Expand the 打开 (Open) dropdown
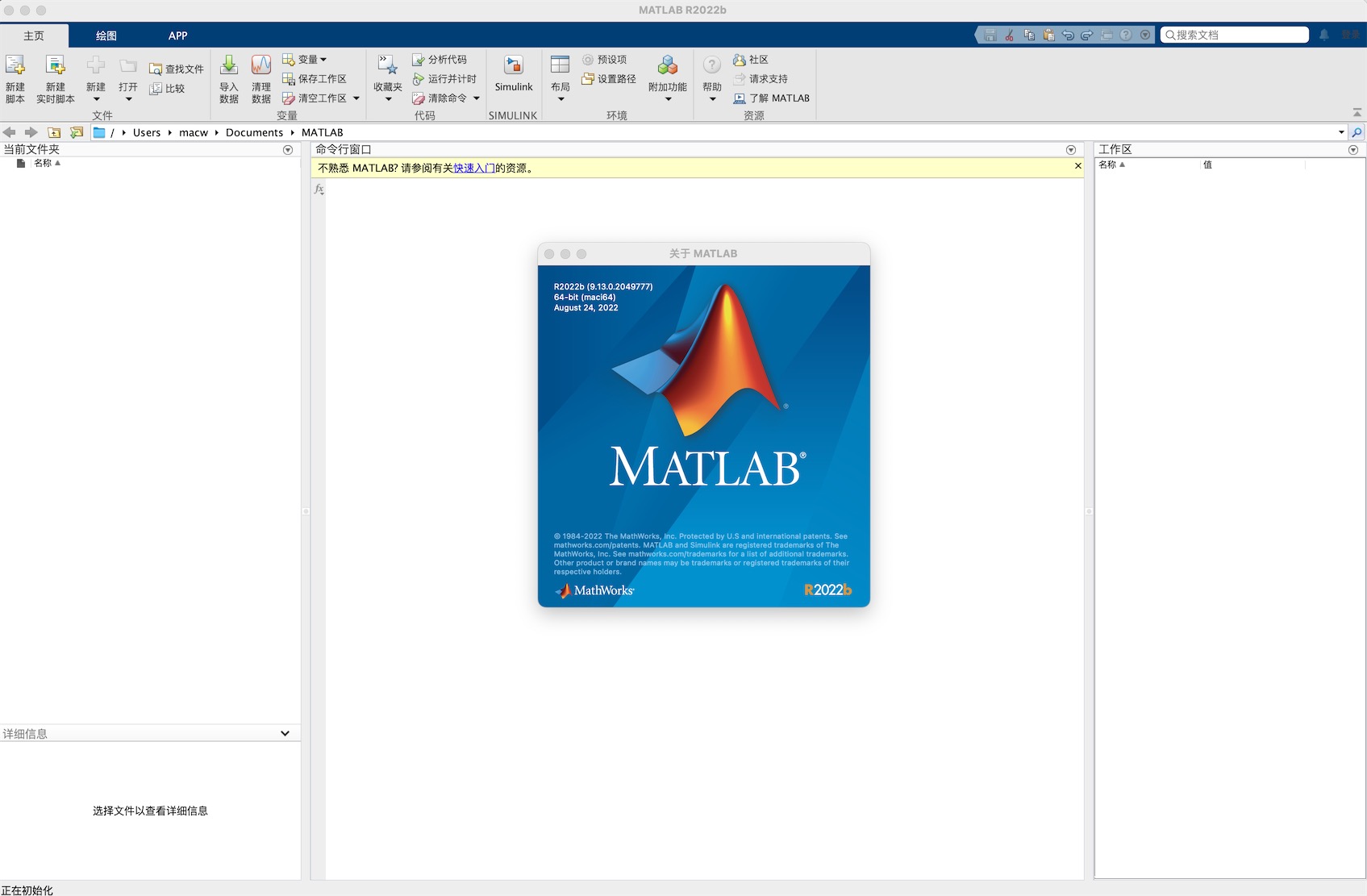This screenshot has height=896, width=1367. tap(128, 99)
